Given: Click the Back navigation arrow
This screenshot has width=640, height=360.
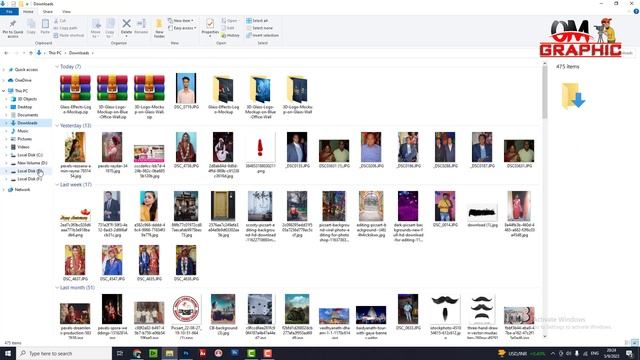Looking at the screenshot, I should tap(6, 53).
